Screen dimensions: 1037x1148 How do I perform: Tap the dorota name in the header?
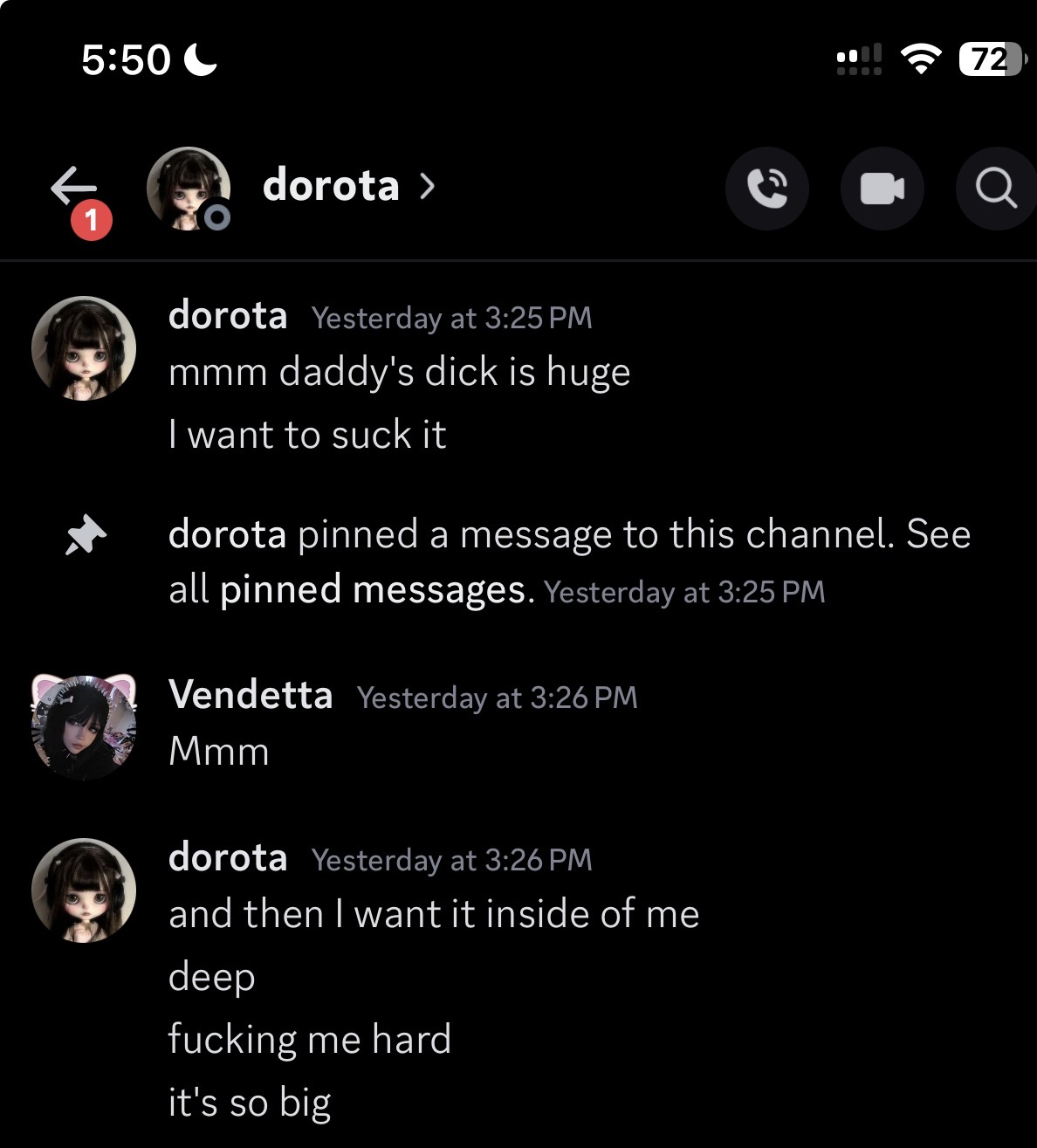(331, 186)
